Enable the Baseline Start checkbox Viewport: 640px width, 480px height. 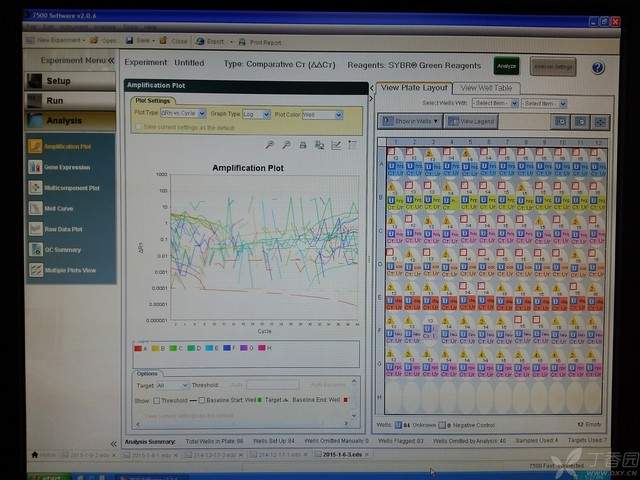click(x=202, y=400)
